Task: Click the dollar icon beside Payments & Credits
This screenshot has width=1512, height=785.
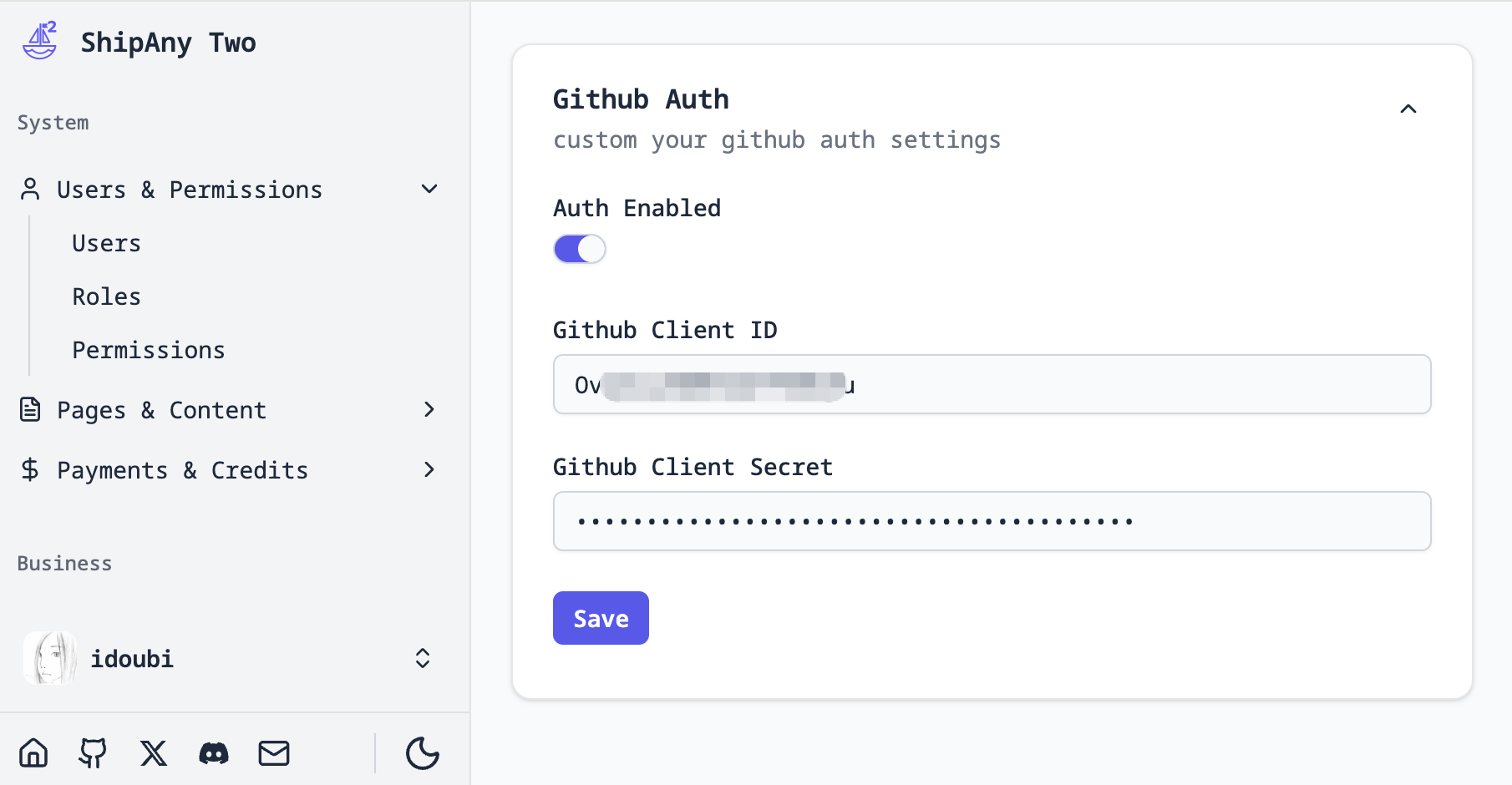Action: click(x=30, y=470)
